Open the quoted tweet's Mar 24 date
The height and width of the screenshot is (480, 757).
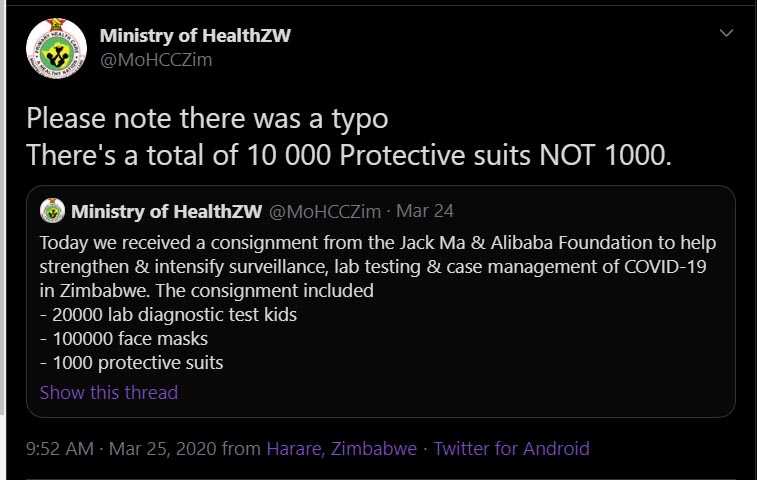pyautogui.click(x=425, y=212)
